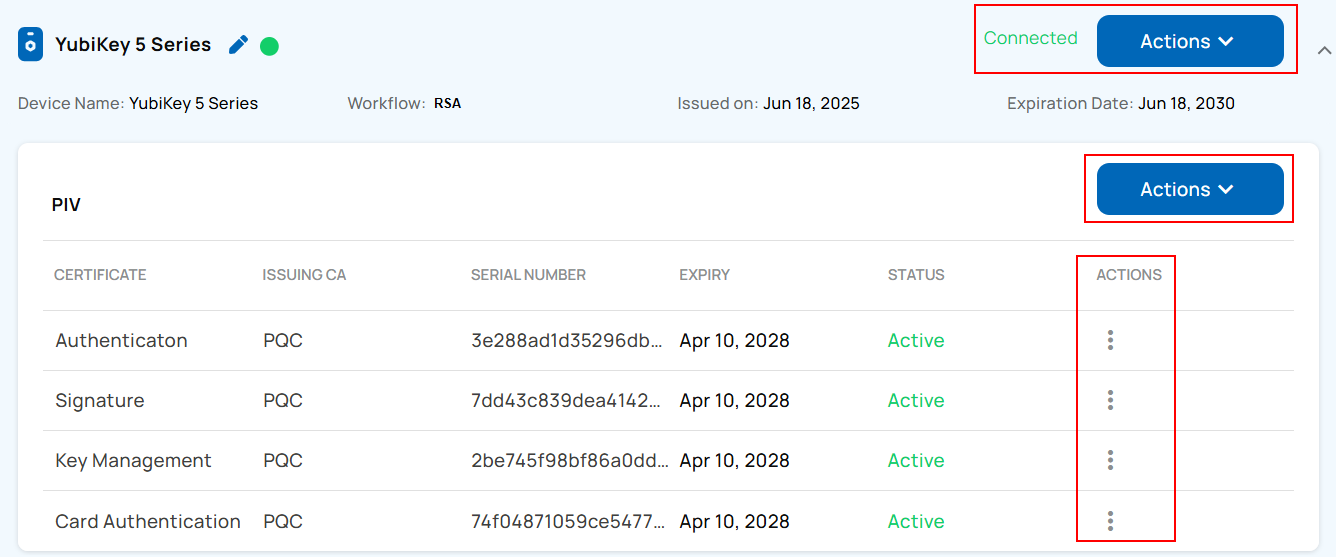The height and width of the screenshot is (557, 1336).
Task: Click the serial number starting with 74f04871
Action: click(566, 521)
